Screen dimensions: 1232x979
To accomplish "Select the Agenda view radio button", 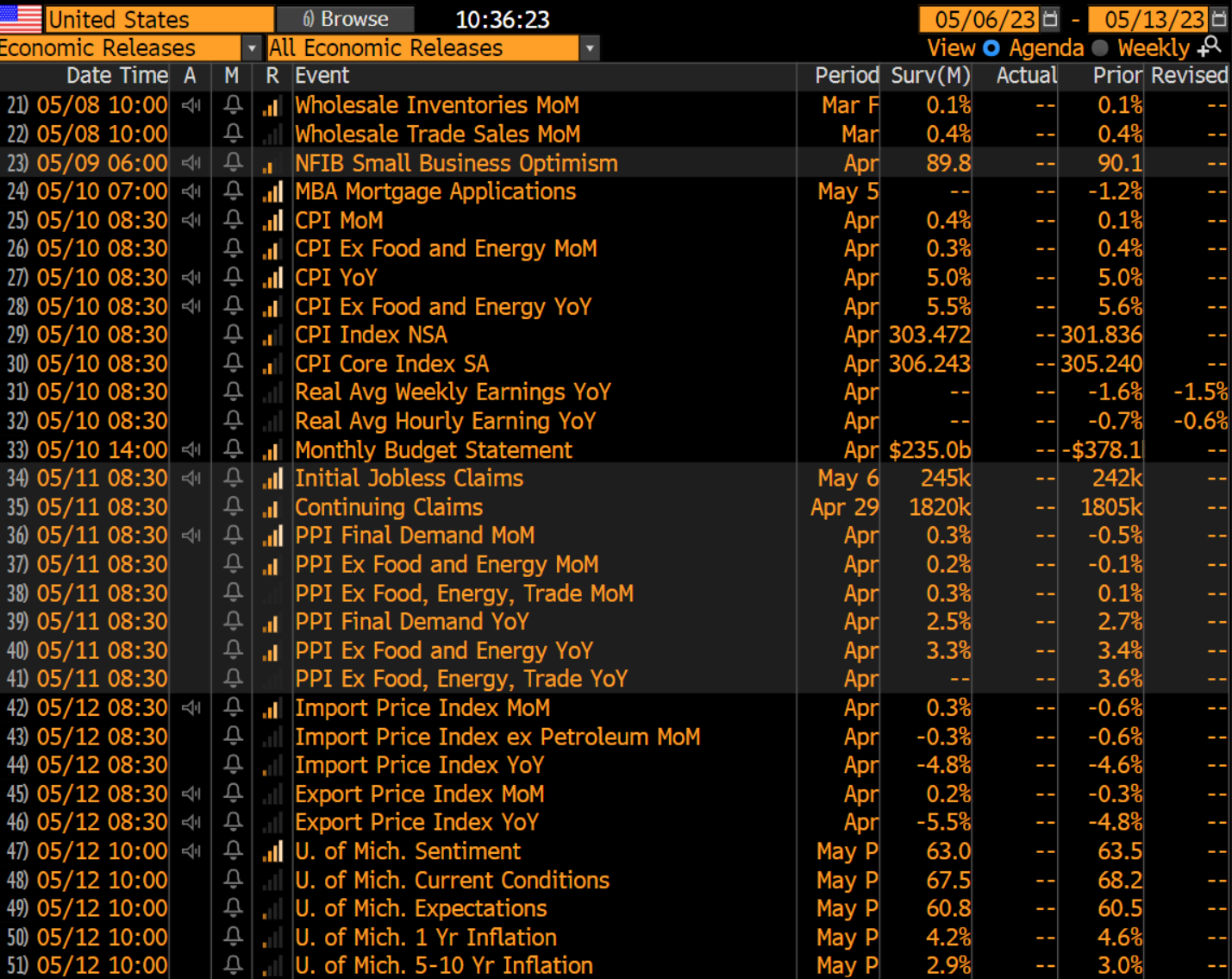I will (x=991, y=48).
